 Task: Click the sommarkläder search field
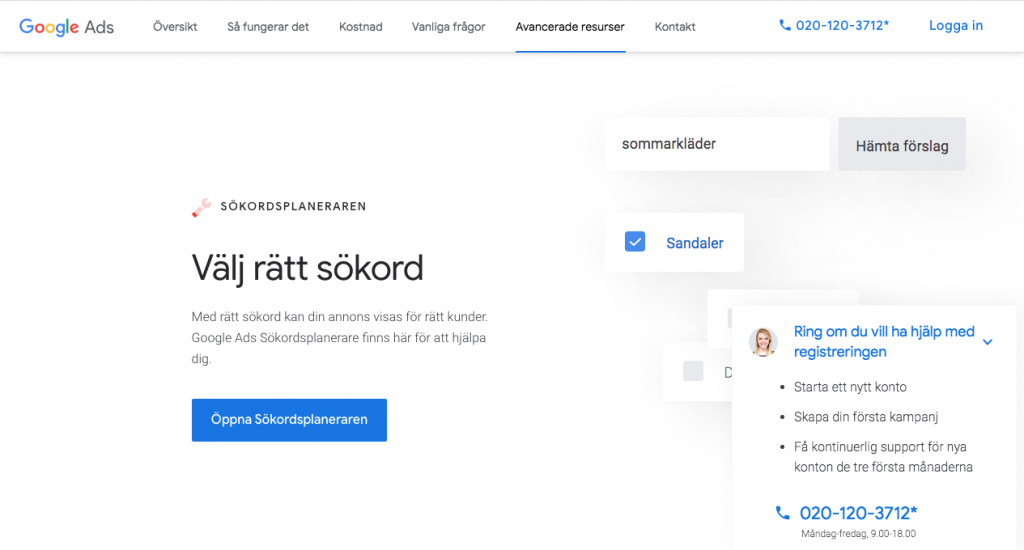717,144
